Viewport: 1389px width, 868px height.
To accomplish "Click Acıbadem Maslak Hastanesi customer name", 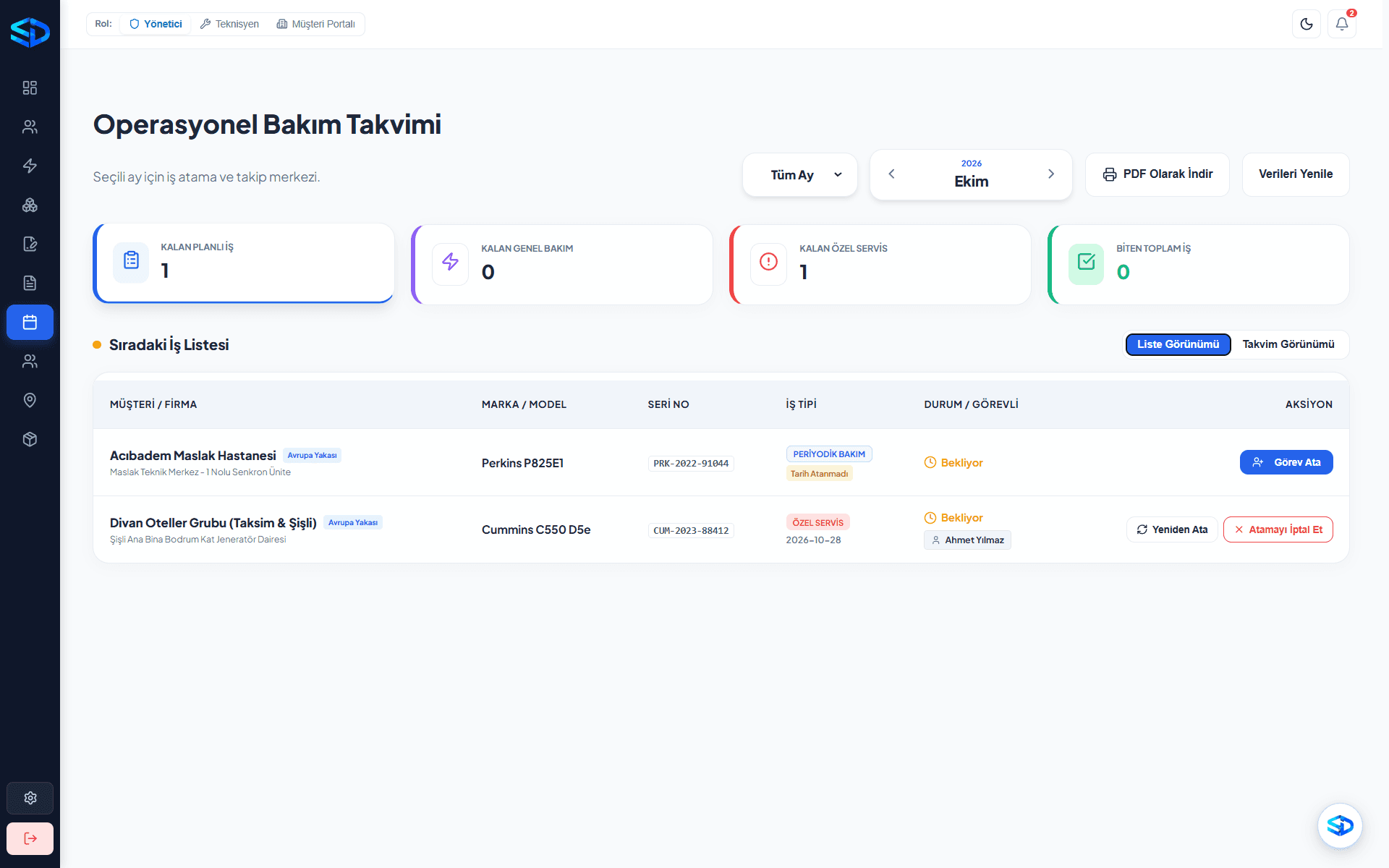I will 193,456.
